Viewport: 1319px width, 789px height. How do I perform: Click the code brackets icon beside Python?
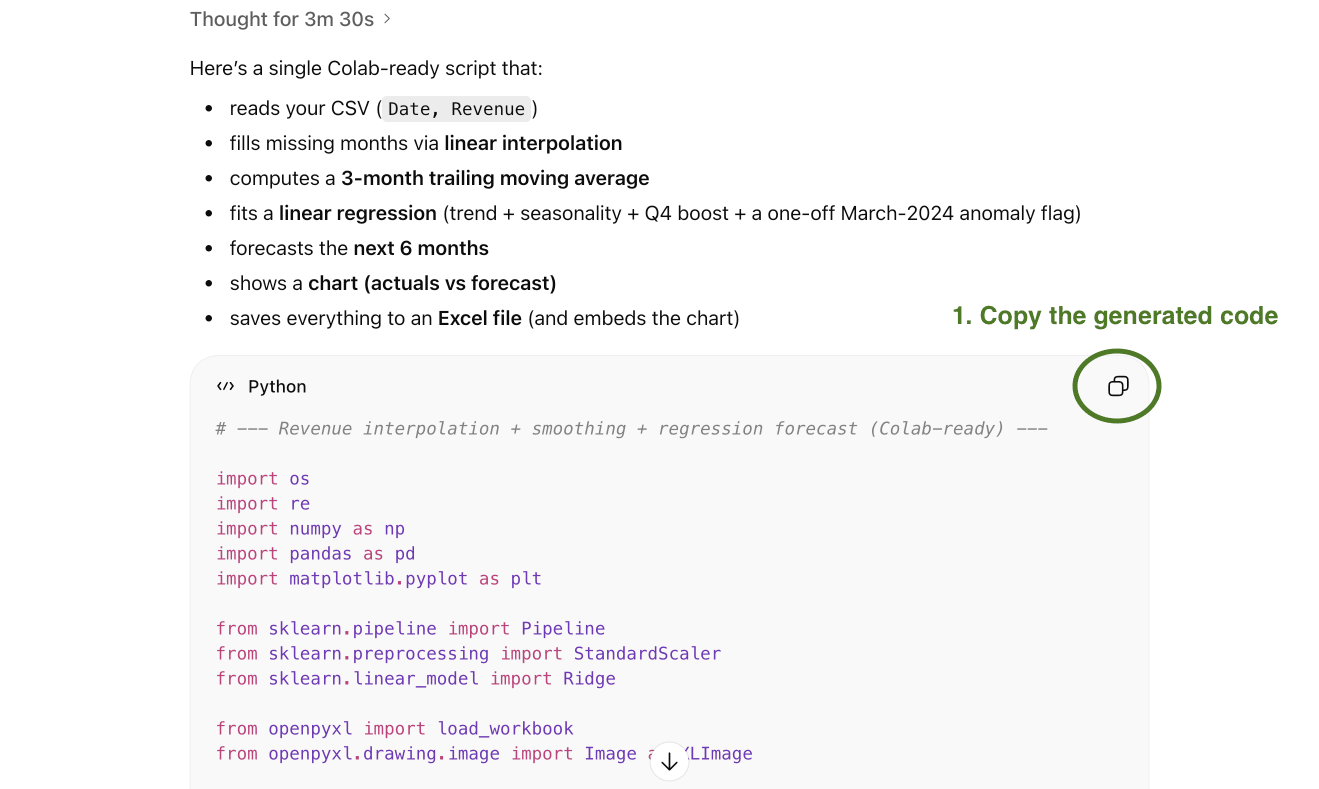(x=226, y=387)
